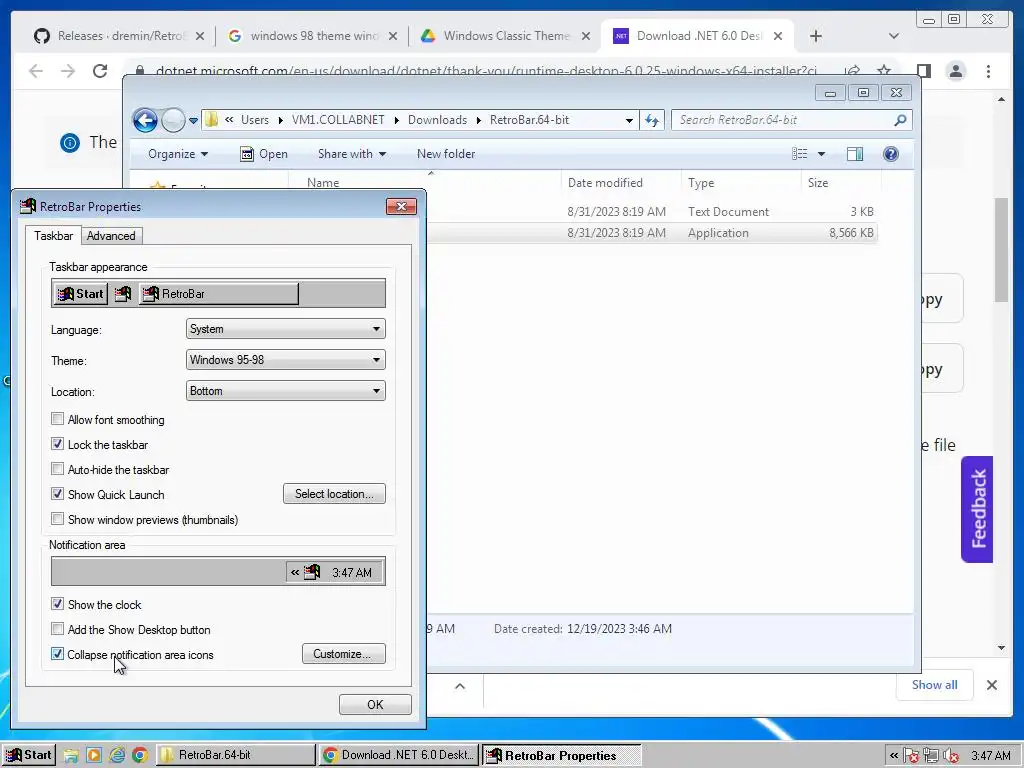Bookmark this page with the star icon

pyautogui.click(x=884, y=71)
